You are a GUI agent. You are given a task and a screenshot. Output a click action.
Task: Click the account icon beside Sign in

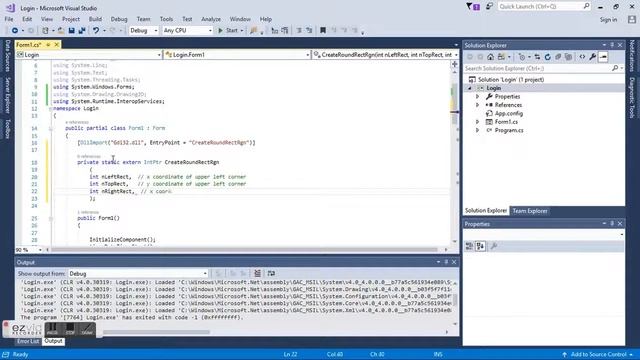tap(632, 19)
